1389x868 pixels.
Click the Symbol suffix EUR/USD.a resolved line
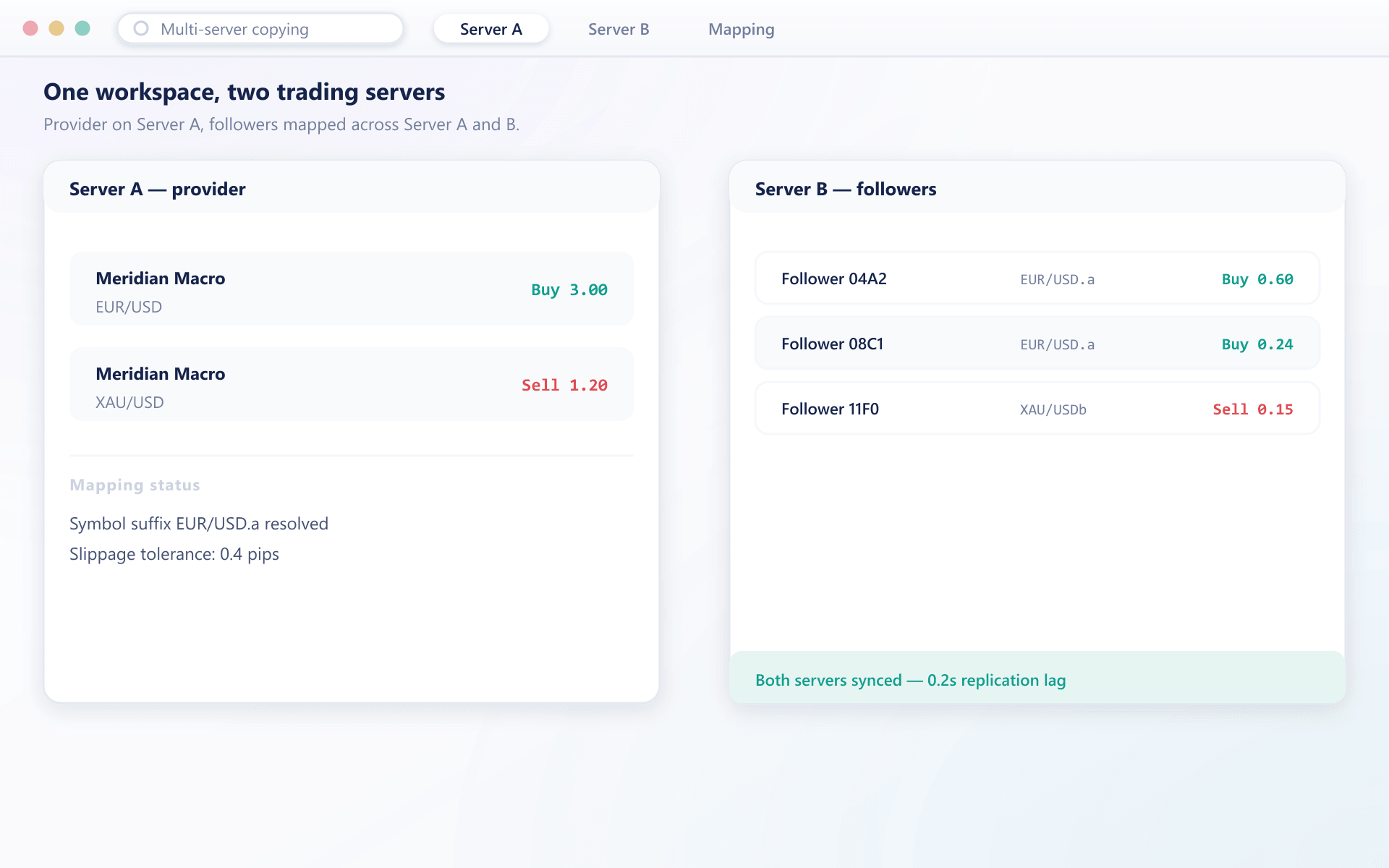click(x=199, y=524)
